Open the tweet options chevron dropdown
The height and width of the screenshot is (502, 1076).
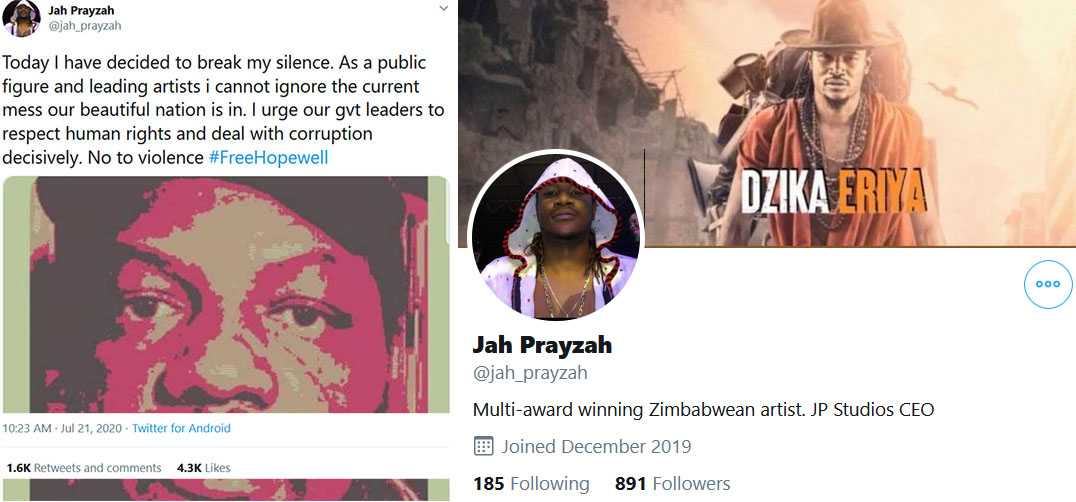tap(443, 8)
